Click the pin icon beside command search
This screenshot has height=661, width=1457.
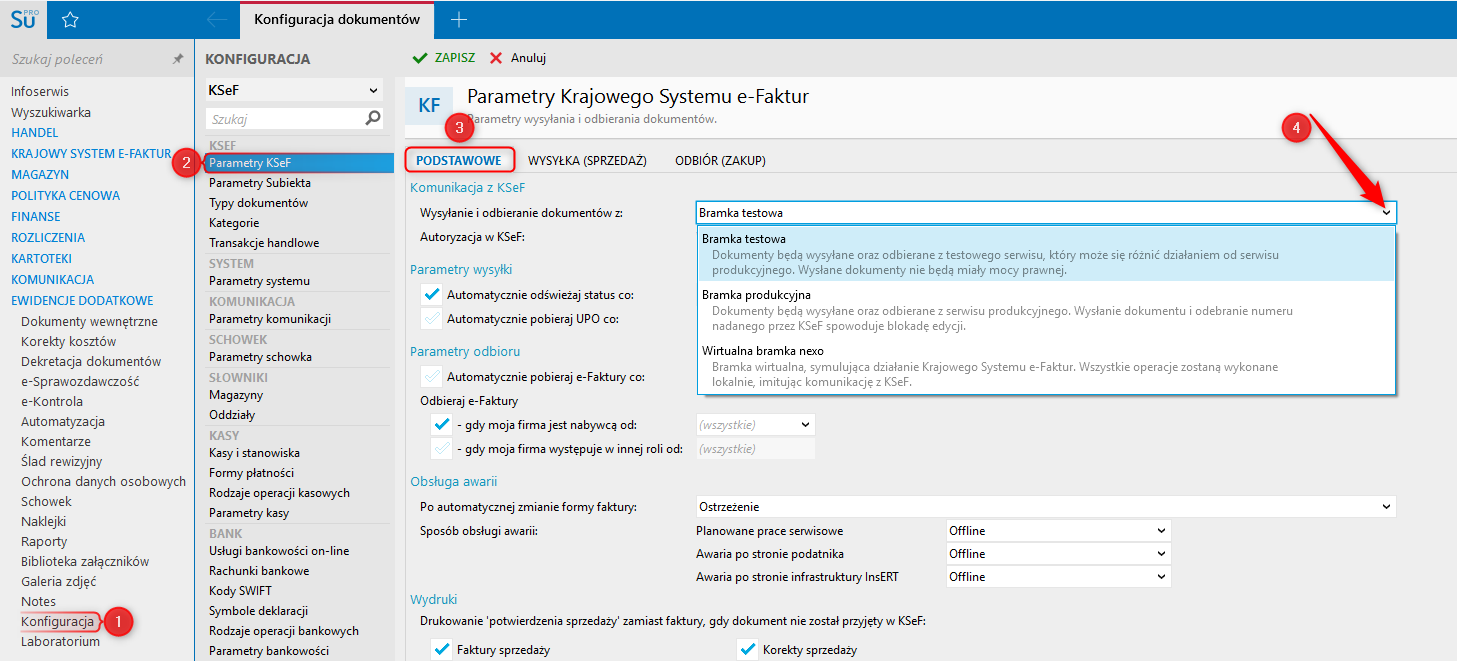tap(178, 60)
